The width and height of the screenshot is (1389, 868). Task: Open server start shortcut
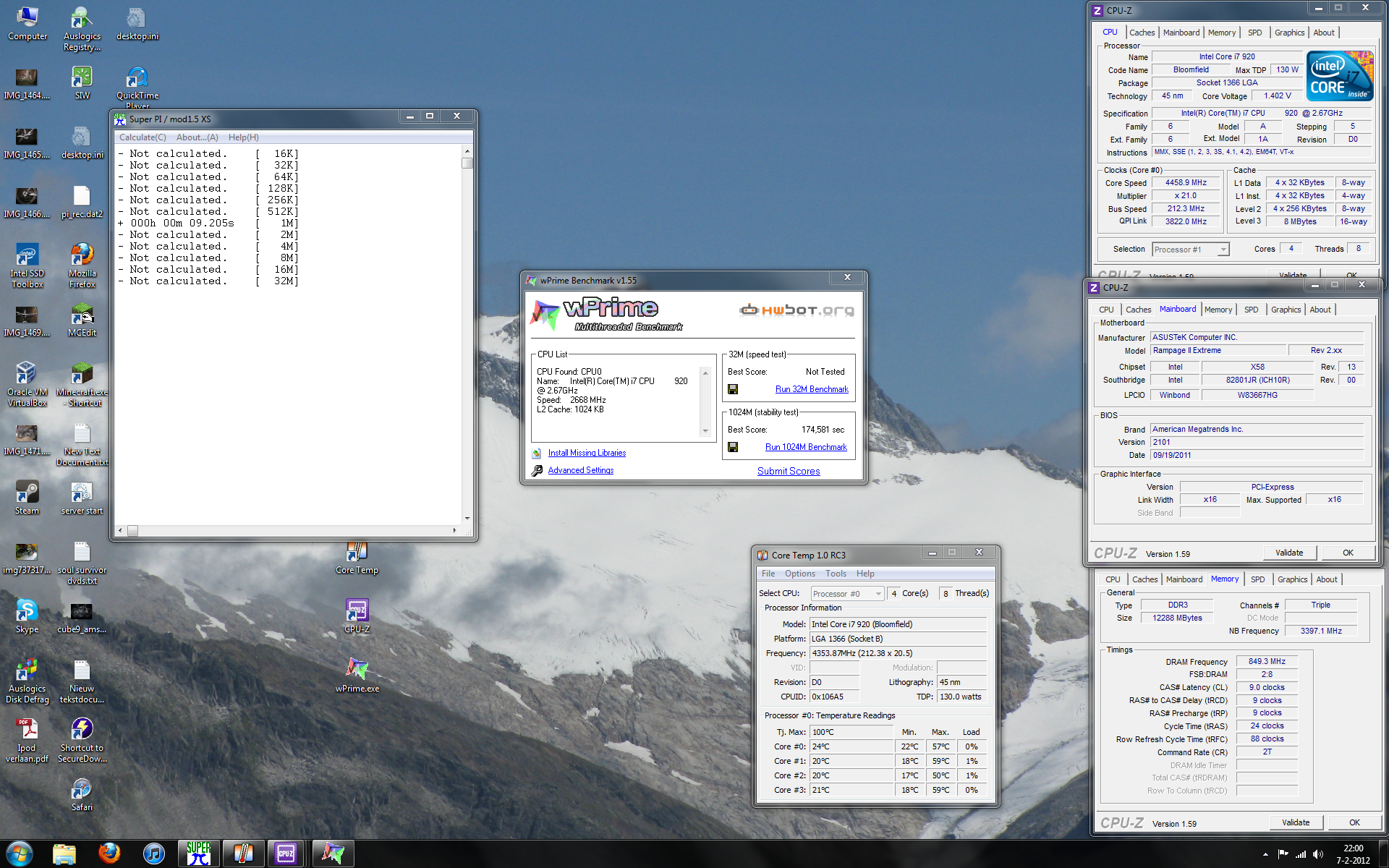pyautogui.click(x=82, y=498)
